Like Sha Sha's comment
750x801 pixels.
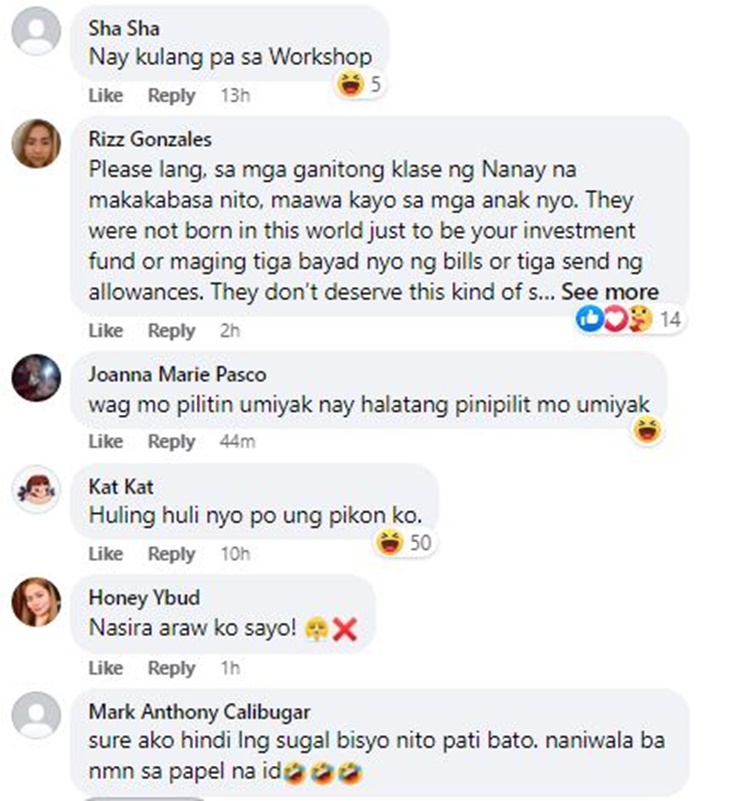click(106, 96)
